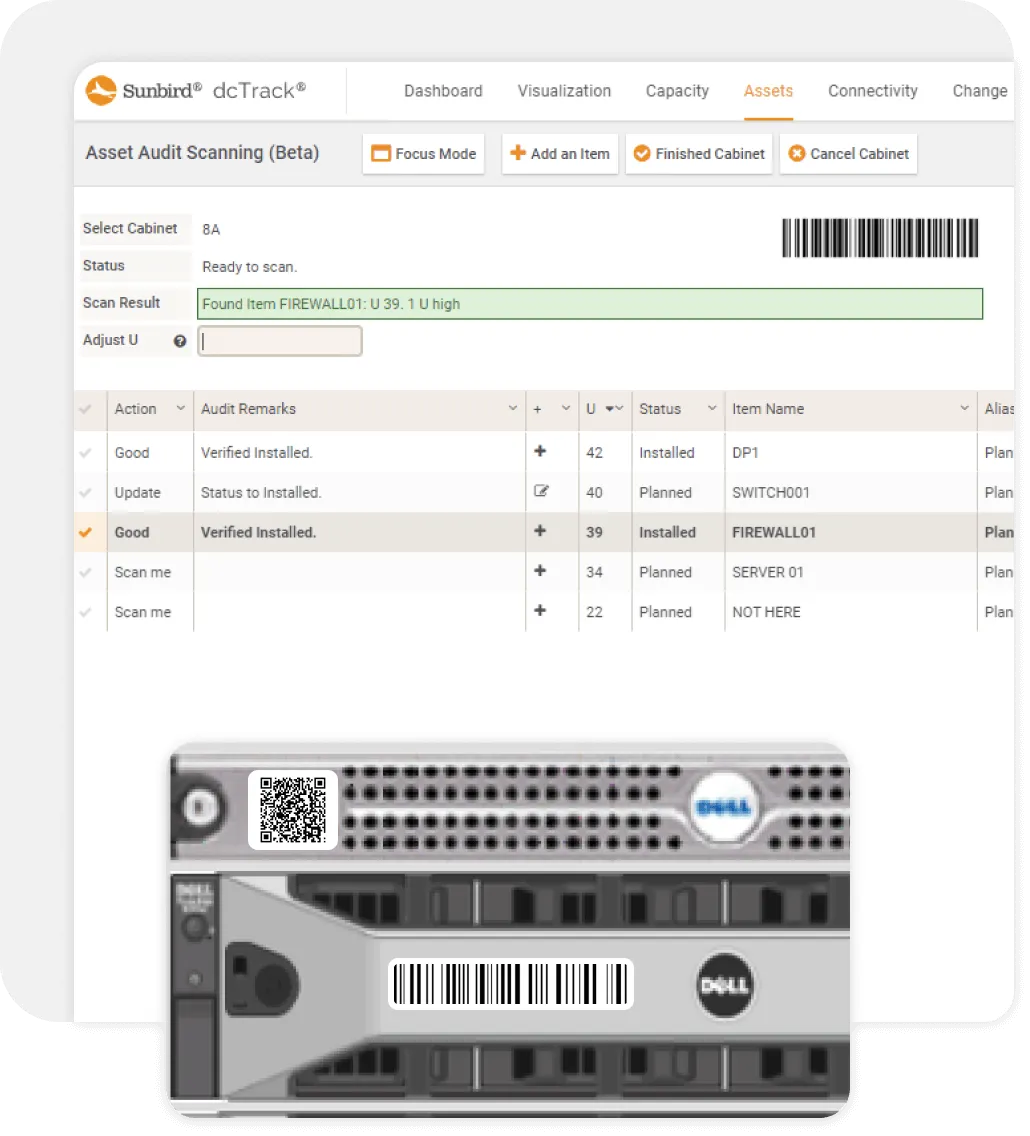Open the Visualization tab
Screen dimensions: 1030x1136
(564, 91)
